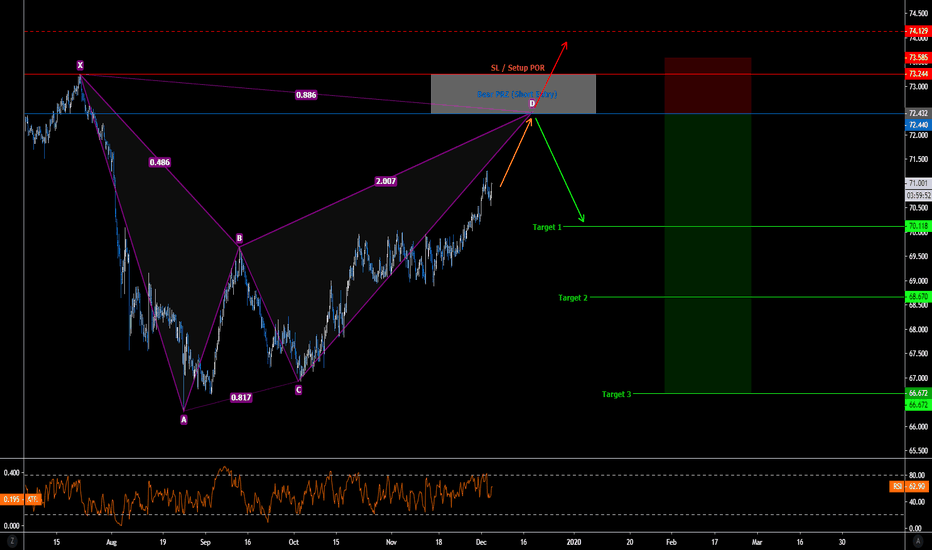Click the D point marker of the pattern
This screenshot has height=550, width=932.
tap(532, 104)
